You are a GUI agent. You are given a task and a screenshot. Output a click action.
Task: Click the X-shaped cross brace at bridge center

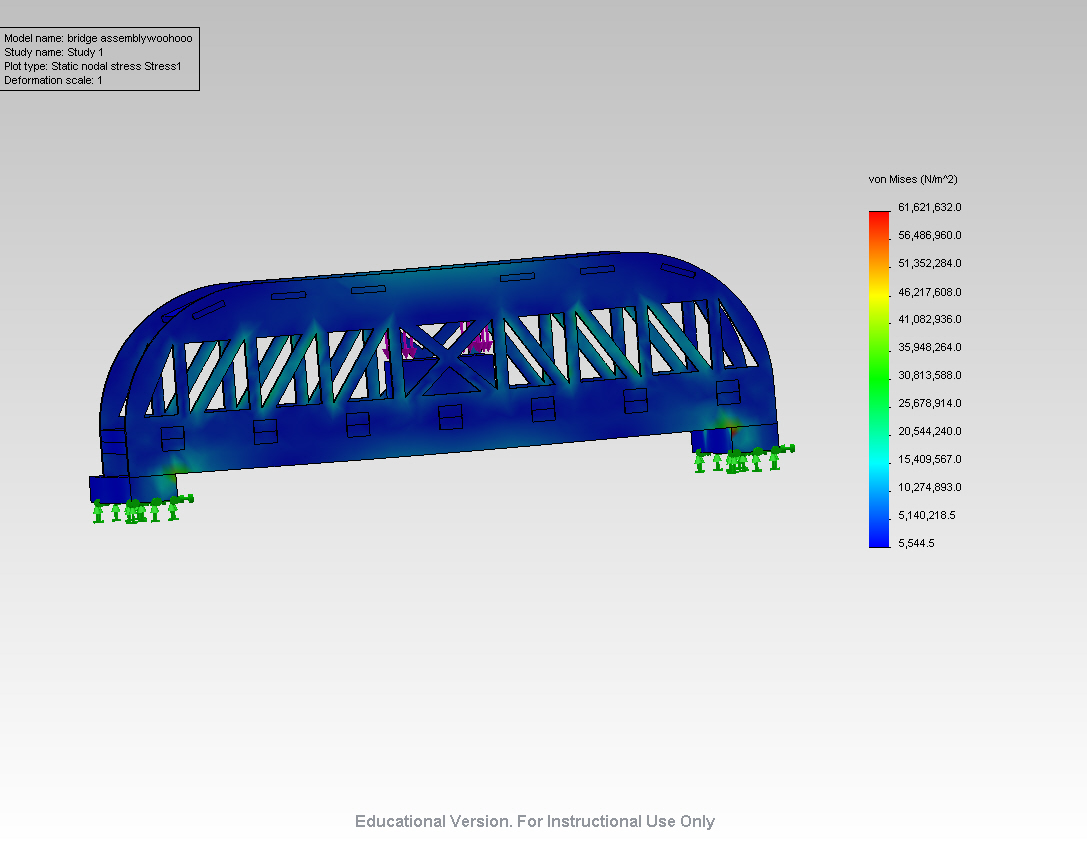(449, 357)
